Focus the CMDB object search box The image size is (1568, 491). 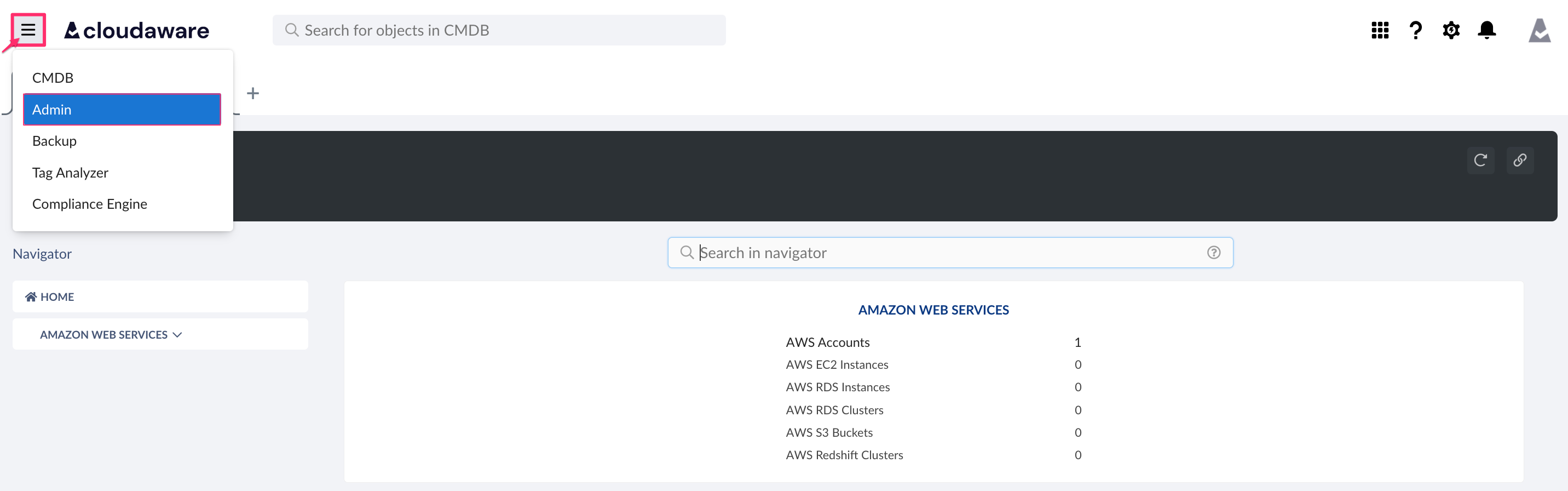499,31
